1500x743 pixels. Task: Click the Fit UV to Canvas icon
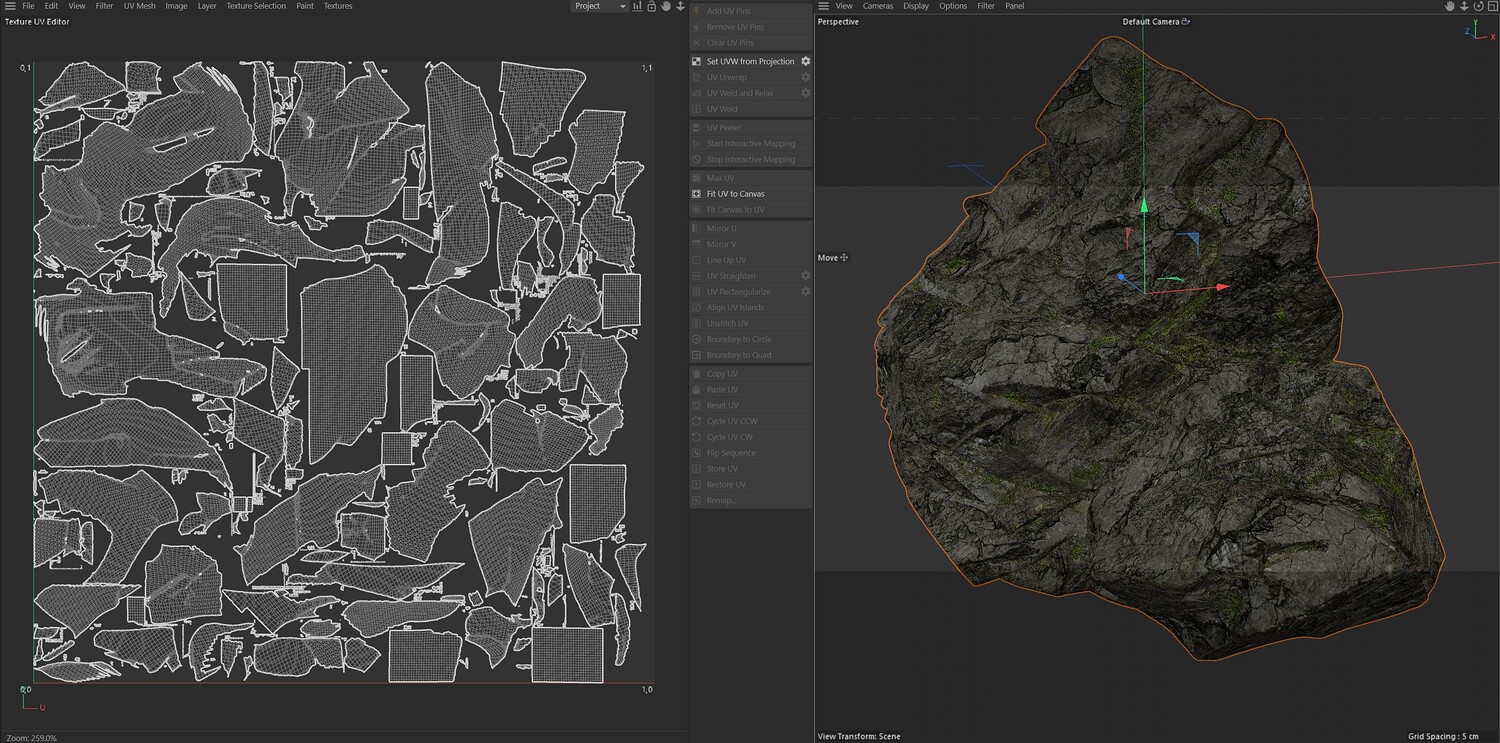click(x=697, y=194)
